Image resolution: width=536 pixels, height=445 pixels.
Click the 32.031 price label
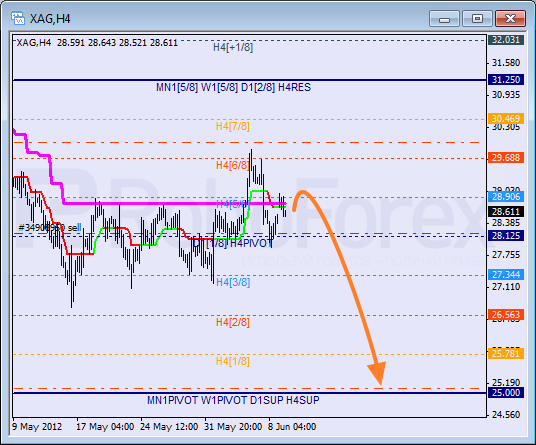tap(506, 40)
